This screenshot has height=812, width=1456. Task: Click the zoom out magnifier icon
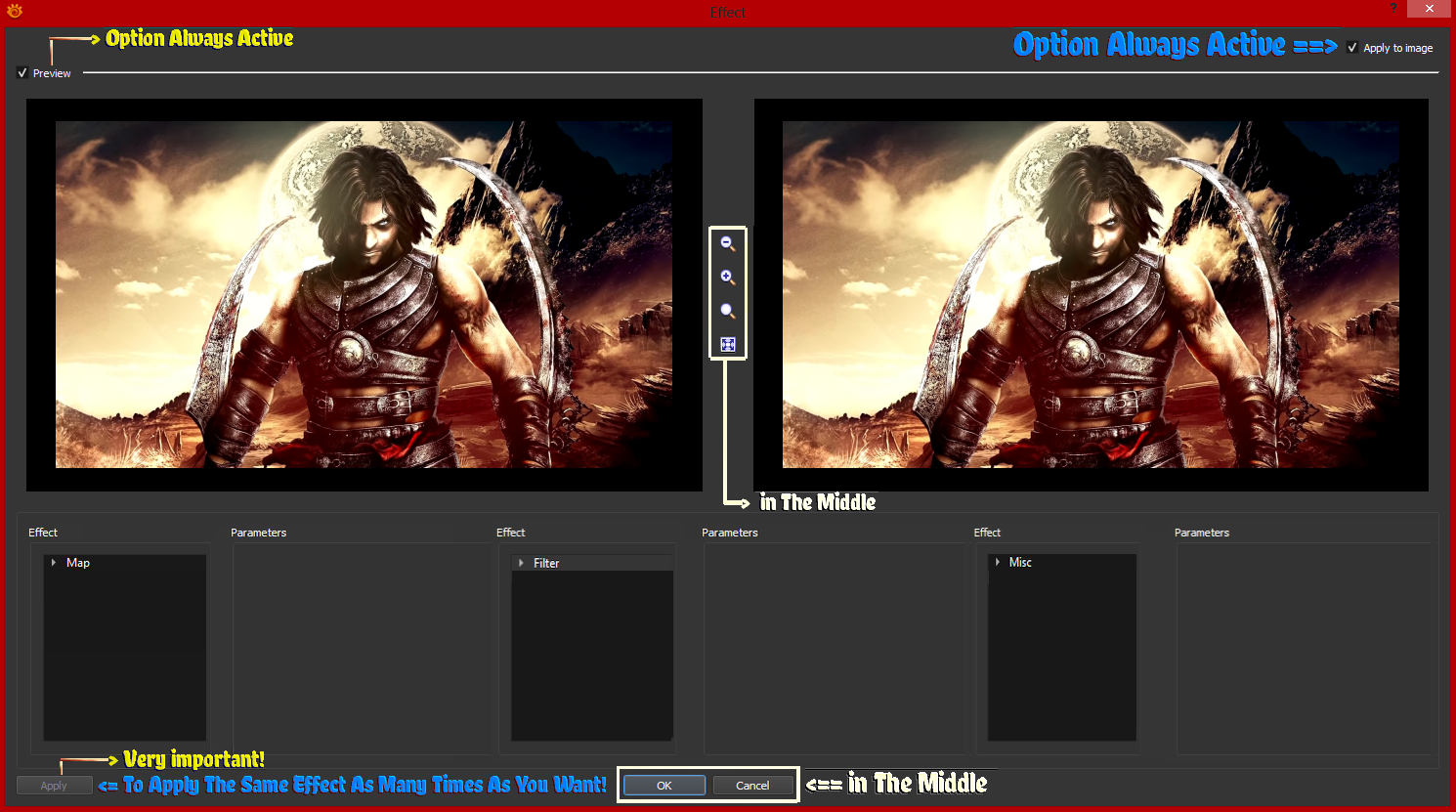click(x=727, y=243)
